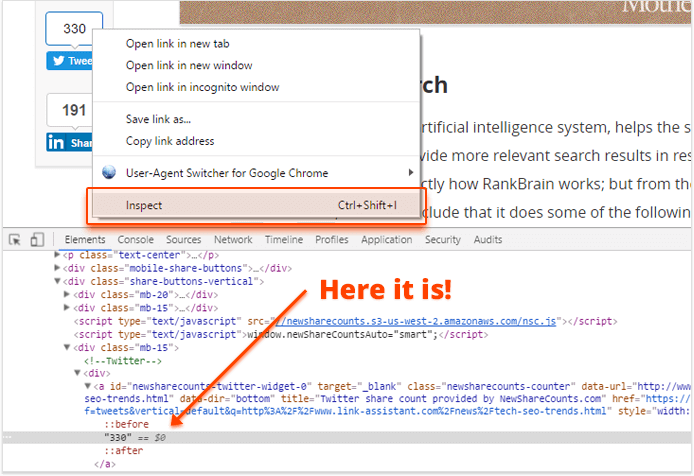Open the Application tab
Viewport: 694px width, 476px height.
pyautogui.click(x=386, y=240)
